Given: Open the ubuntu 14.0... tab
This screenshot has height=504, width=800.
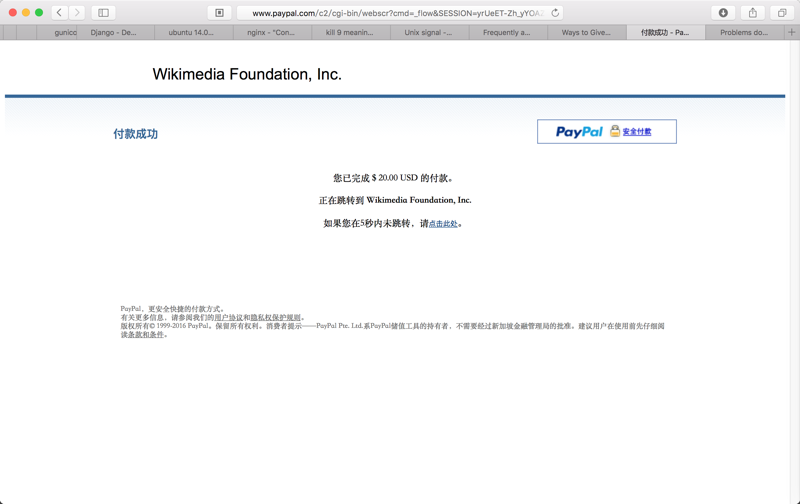Looking at the screenshot, I should [194, 32].
